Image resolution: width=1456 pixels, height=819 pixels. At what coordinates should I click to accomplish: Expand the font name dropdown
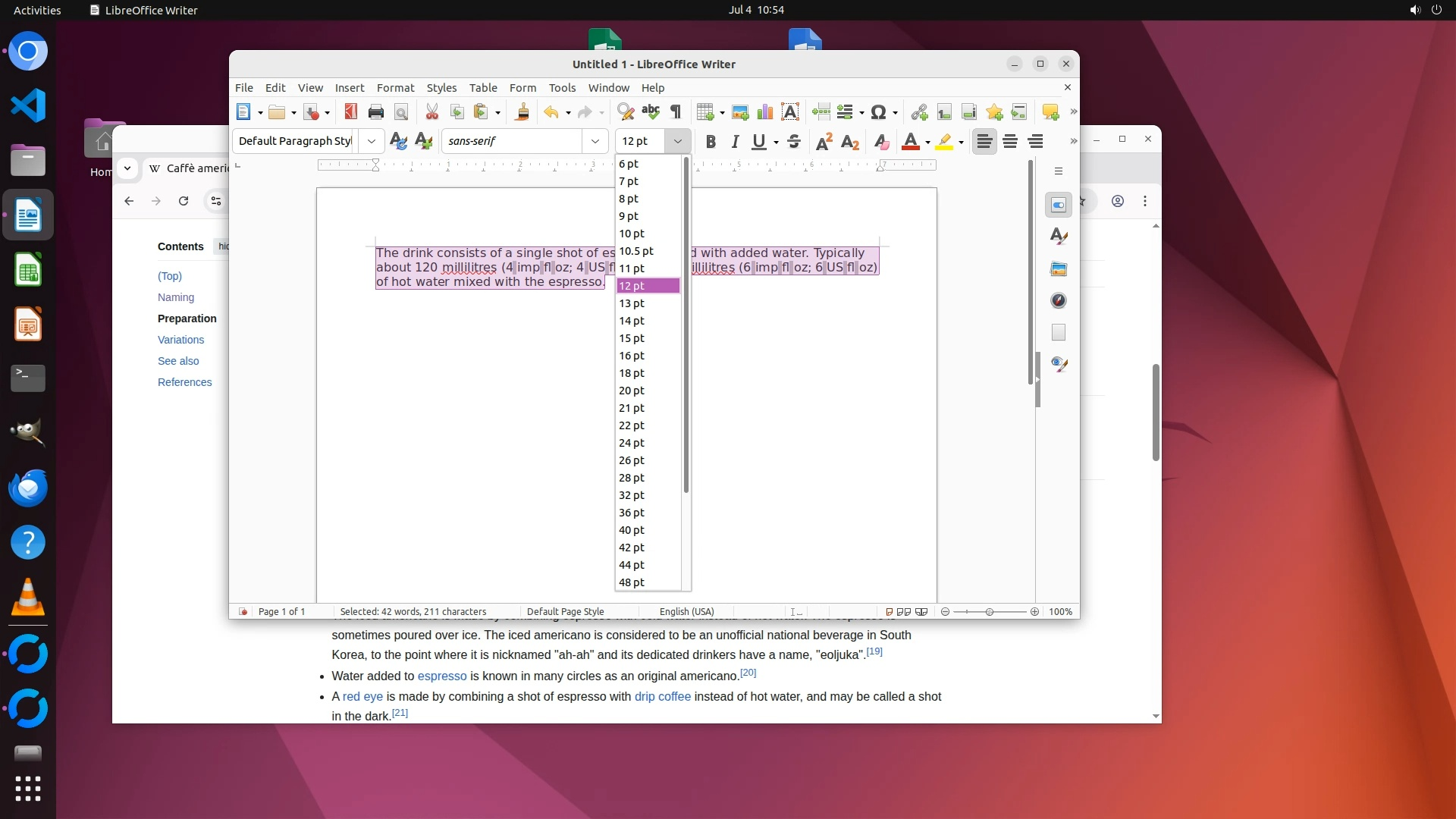coord(595,141)
